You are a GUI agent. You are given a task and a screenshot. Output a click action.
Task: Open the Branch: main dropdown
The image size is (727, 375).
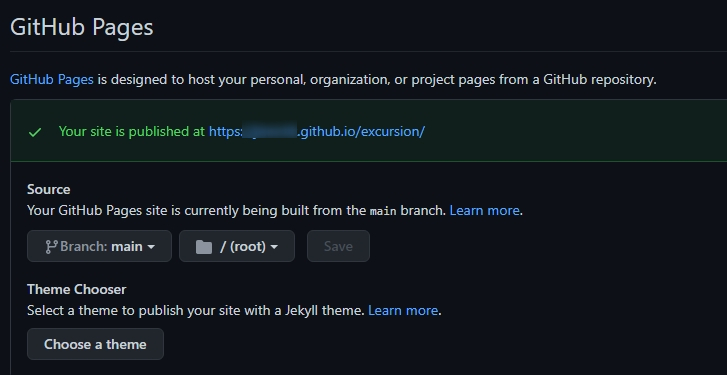(99, 246)
